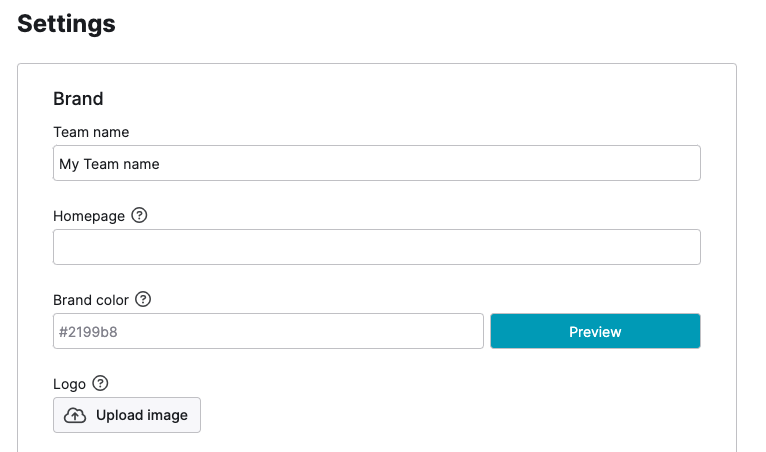Click the #2199b8 placeholder text
This screenshot has height=452, width=766.
[88, 332]
